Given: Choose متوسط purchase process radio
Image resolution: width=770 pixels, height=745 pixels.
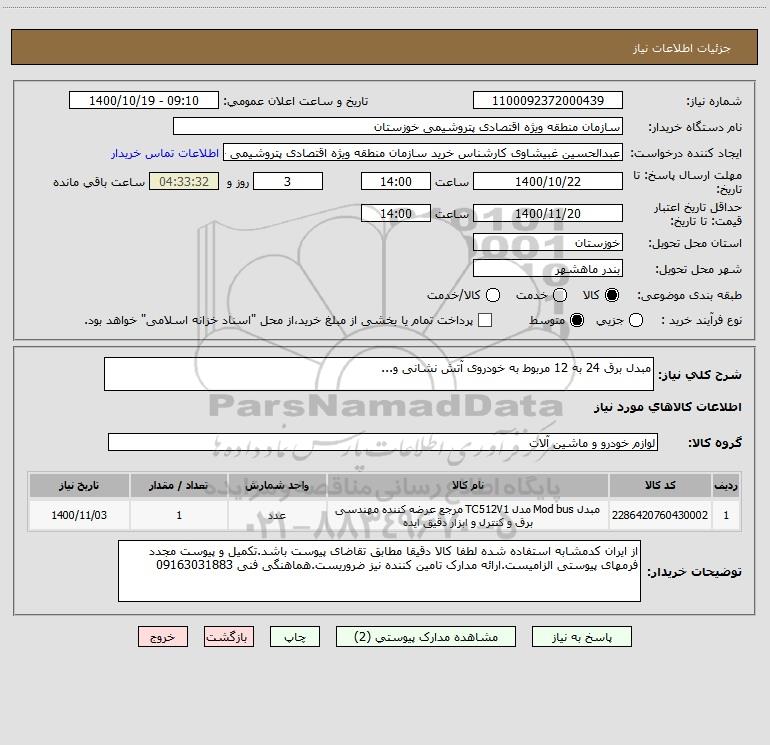Looking at the screenshot, I should 577,320.
